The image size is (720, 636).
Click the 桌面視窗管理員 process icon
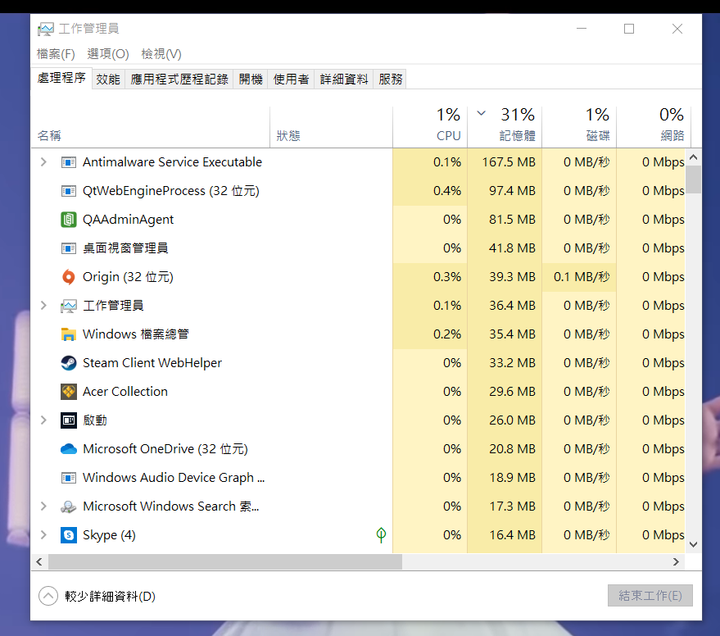pos(68,248)
